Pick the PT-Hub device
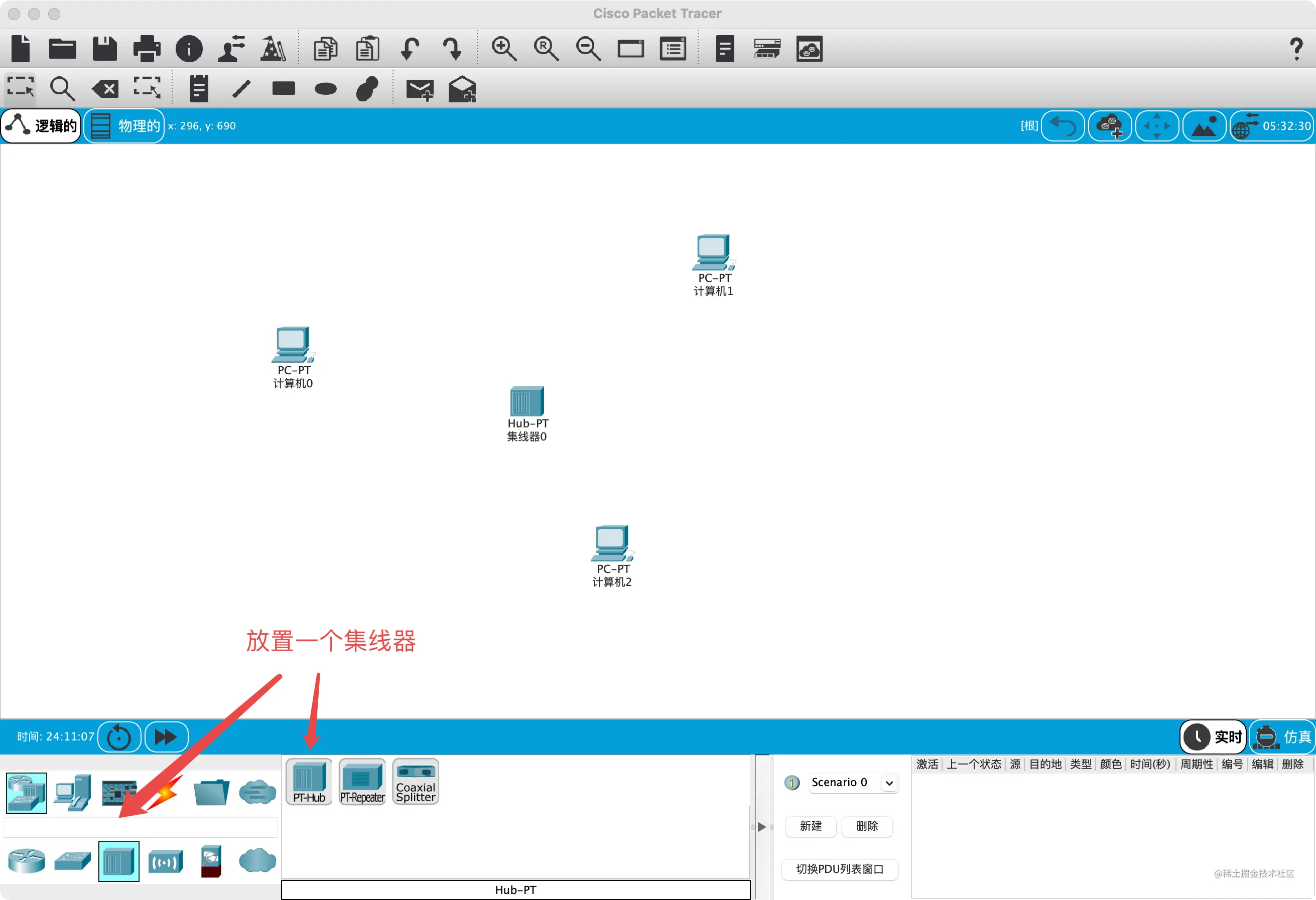1316x900 pixels. tap(309, 782)
